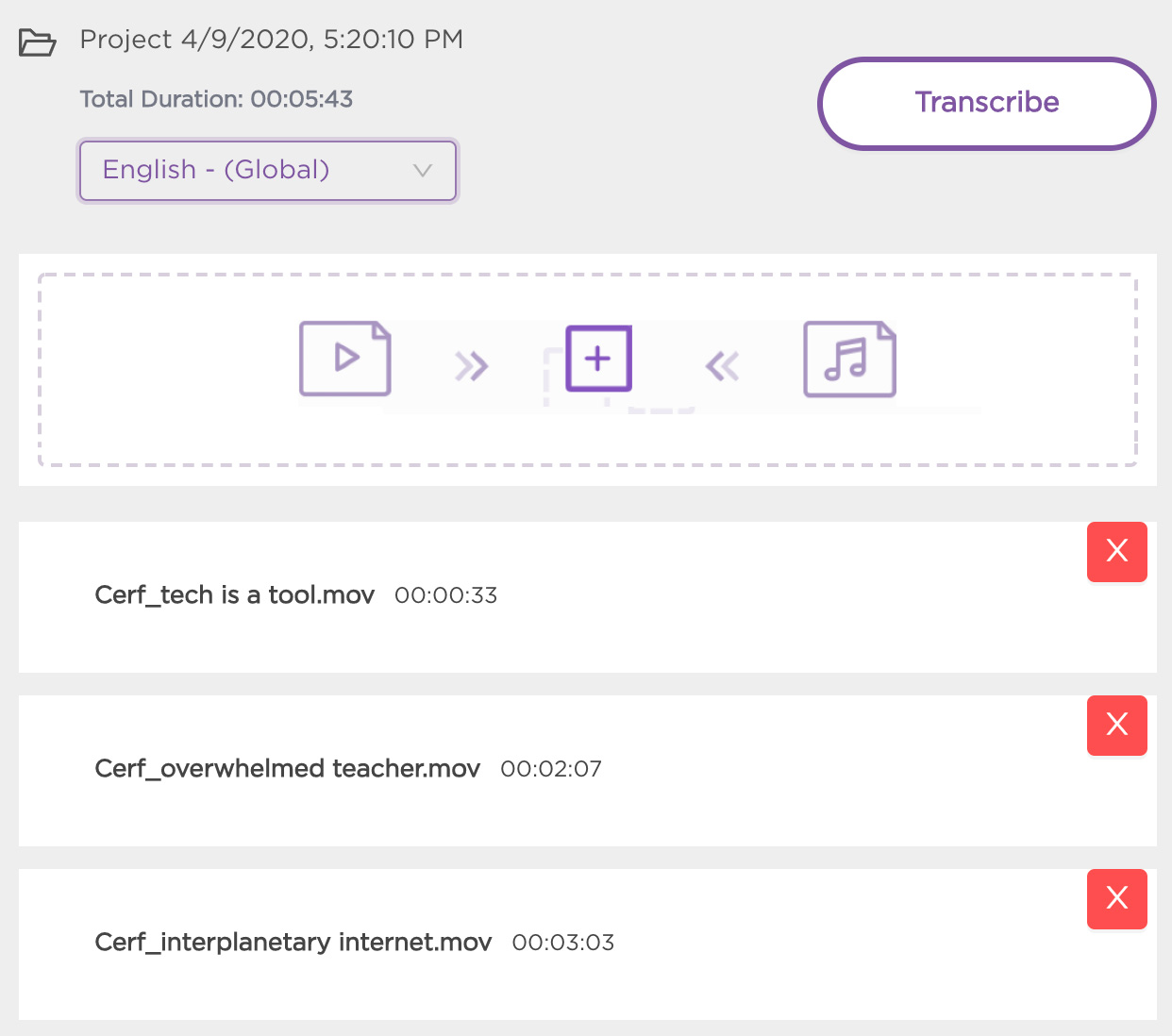Click the left-pointing double chevron icon
Screen dimensions: 1172x1036
coord(723,365)
